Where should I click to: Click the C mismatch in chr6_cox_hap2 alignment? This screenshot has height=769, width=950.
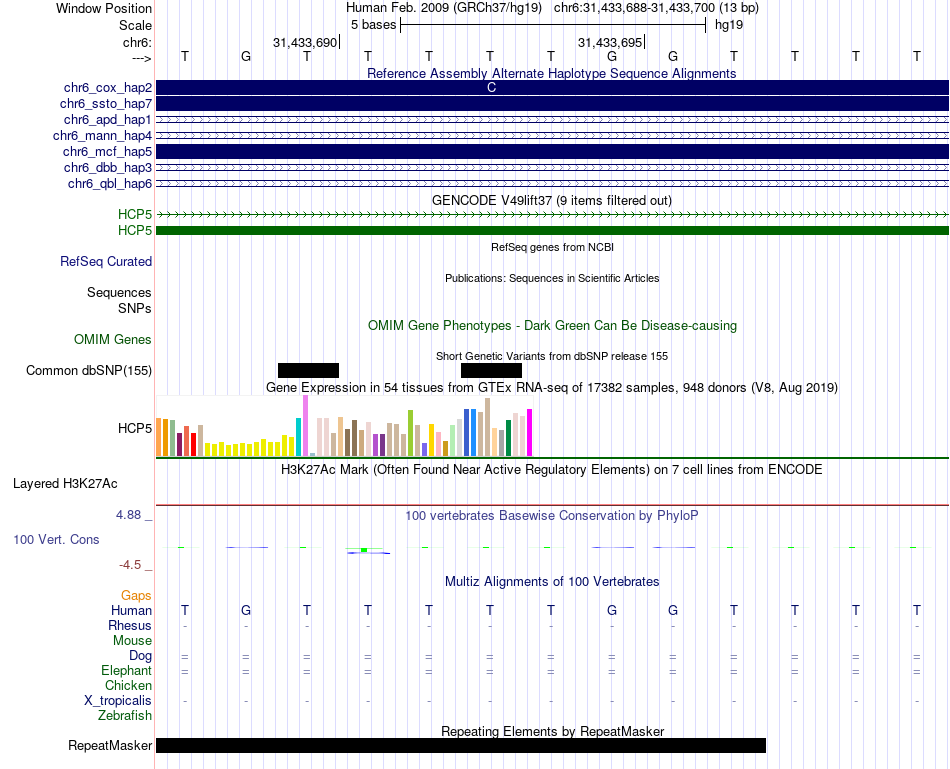(x=491, y=88)
